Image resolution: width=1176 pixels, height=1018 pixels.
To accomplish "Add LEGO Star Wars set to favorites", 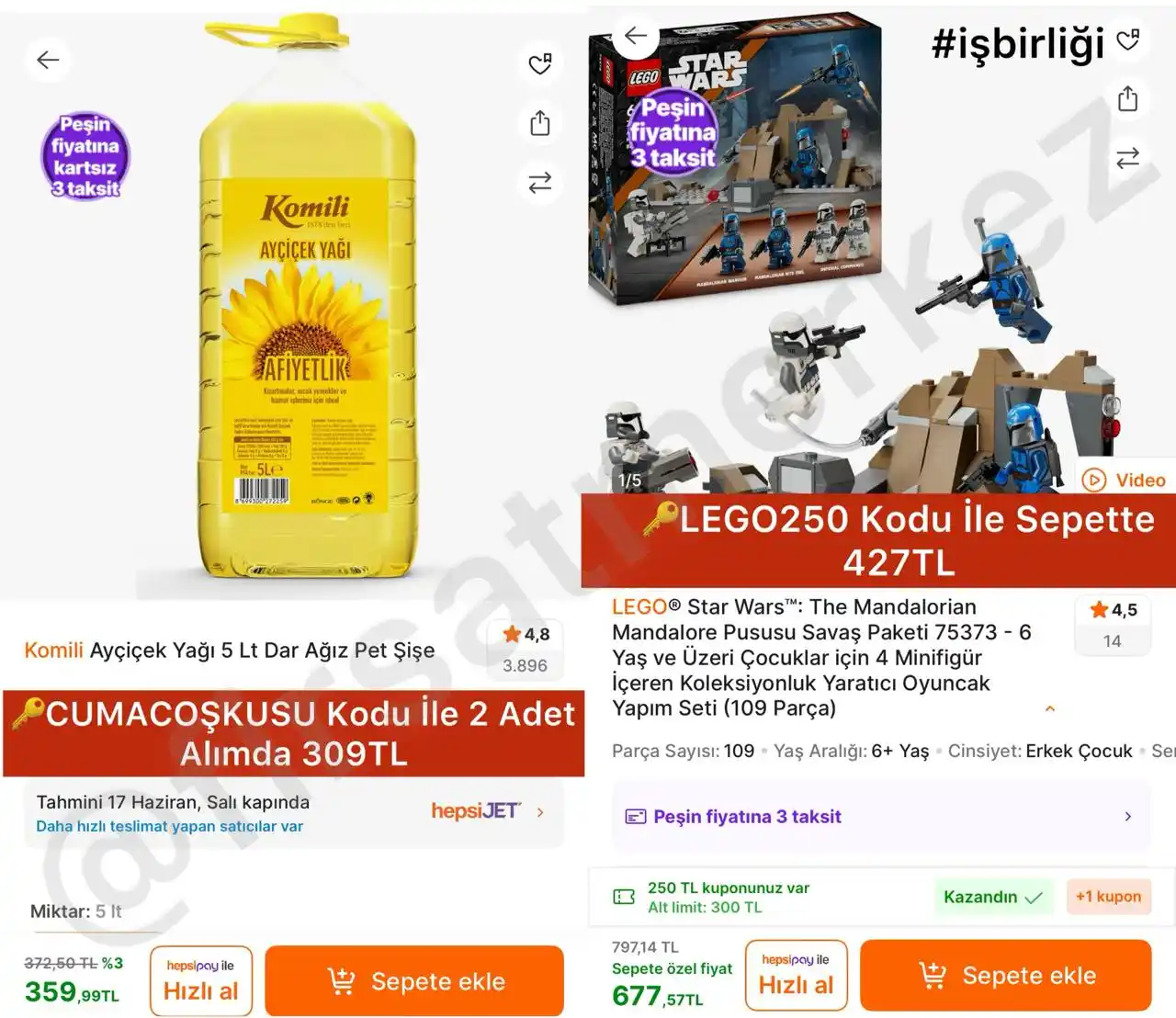I will coord(1127,40).
